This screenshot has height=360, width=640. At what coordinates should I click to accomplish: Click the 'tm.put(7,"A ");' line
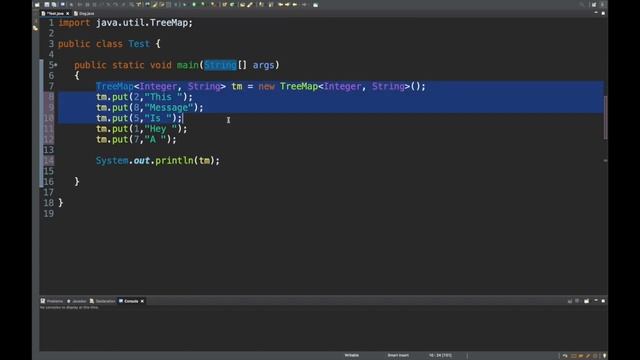coord(136,140)
